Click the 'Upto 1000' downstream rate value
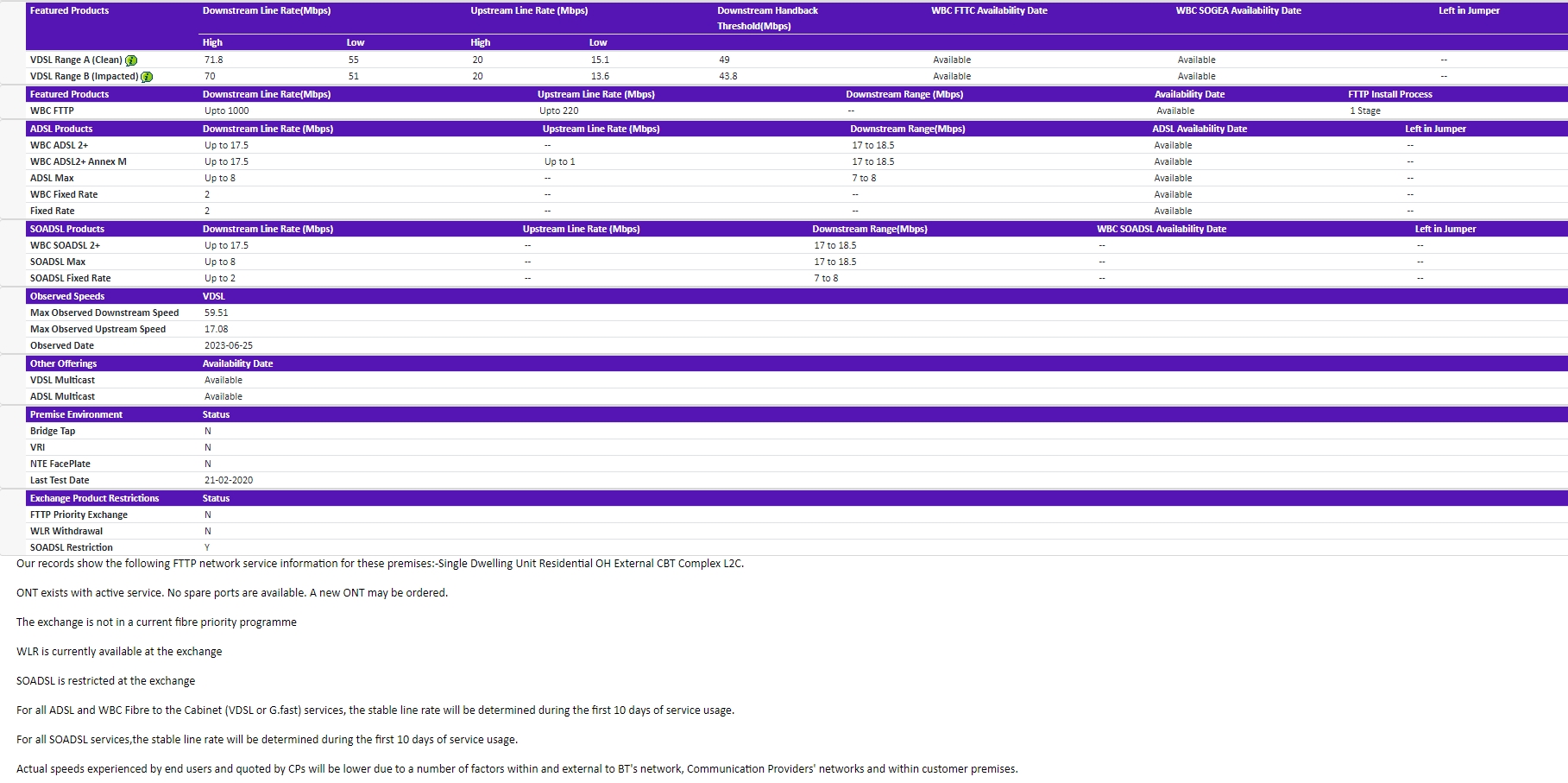The image size is (1568, 783). (x=226, y=111)
